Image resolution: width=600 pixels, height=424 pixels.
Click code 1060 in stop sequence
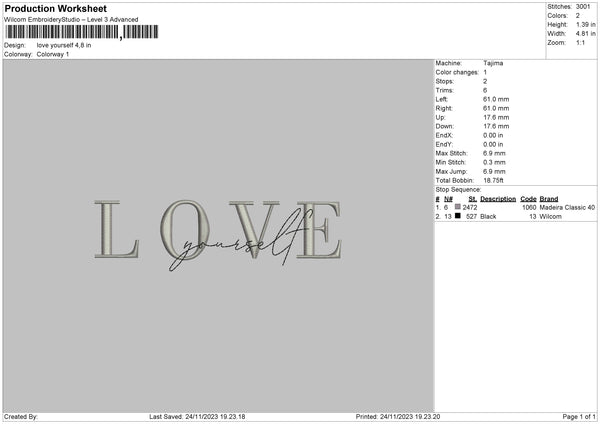coord(529,208)
